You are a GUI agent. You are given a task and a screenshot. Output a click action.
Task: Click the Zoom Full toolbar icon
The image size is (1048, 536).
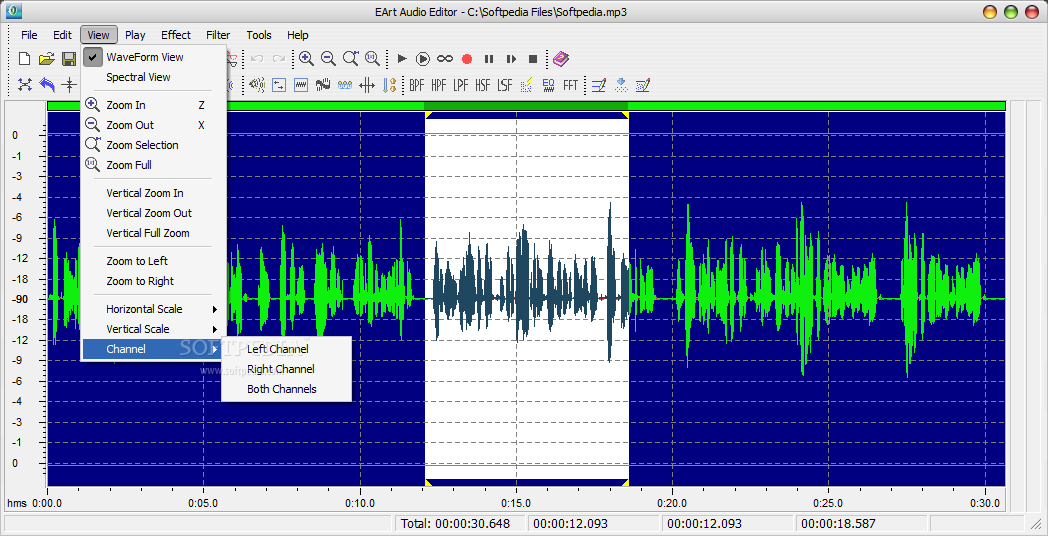[372, 59]
